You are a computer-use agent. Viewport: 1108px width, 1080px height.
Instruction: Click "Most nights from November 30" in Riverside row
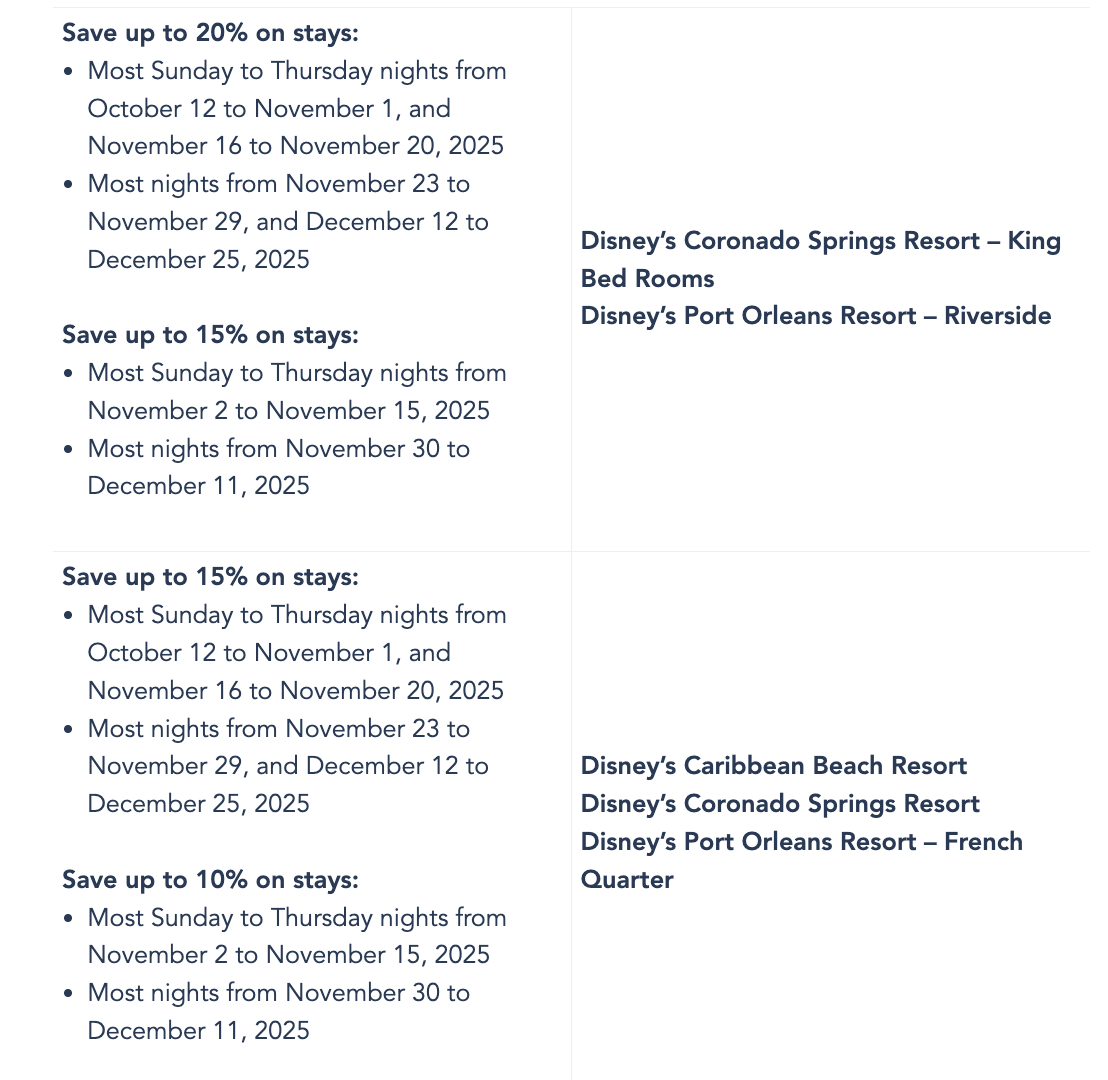[279, 449]
